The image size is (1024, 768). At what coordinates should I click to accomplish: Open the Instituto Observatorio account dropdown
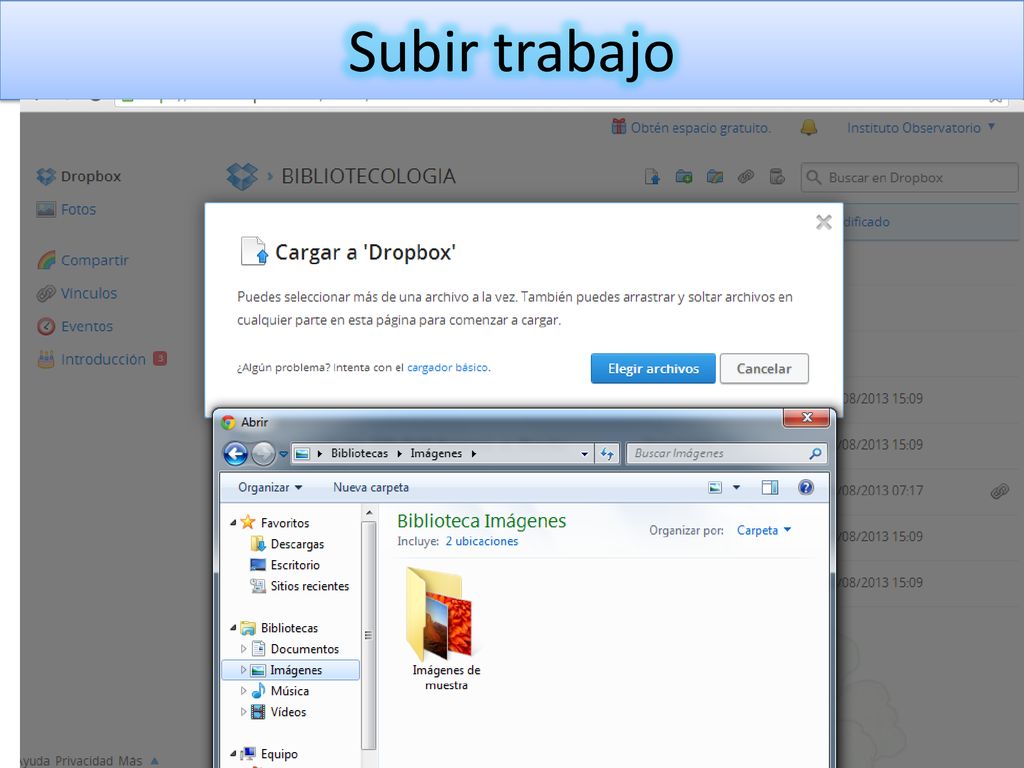tap(921, 128)
